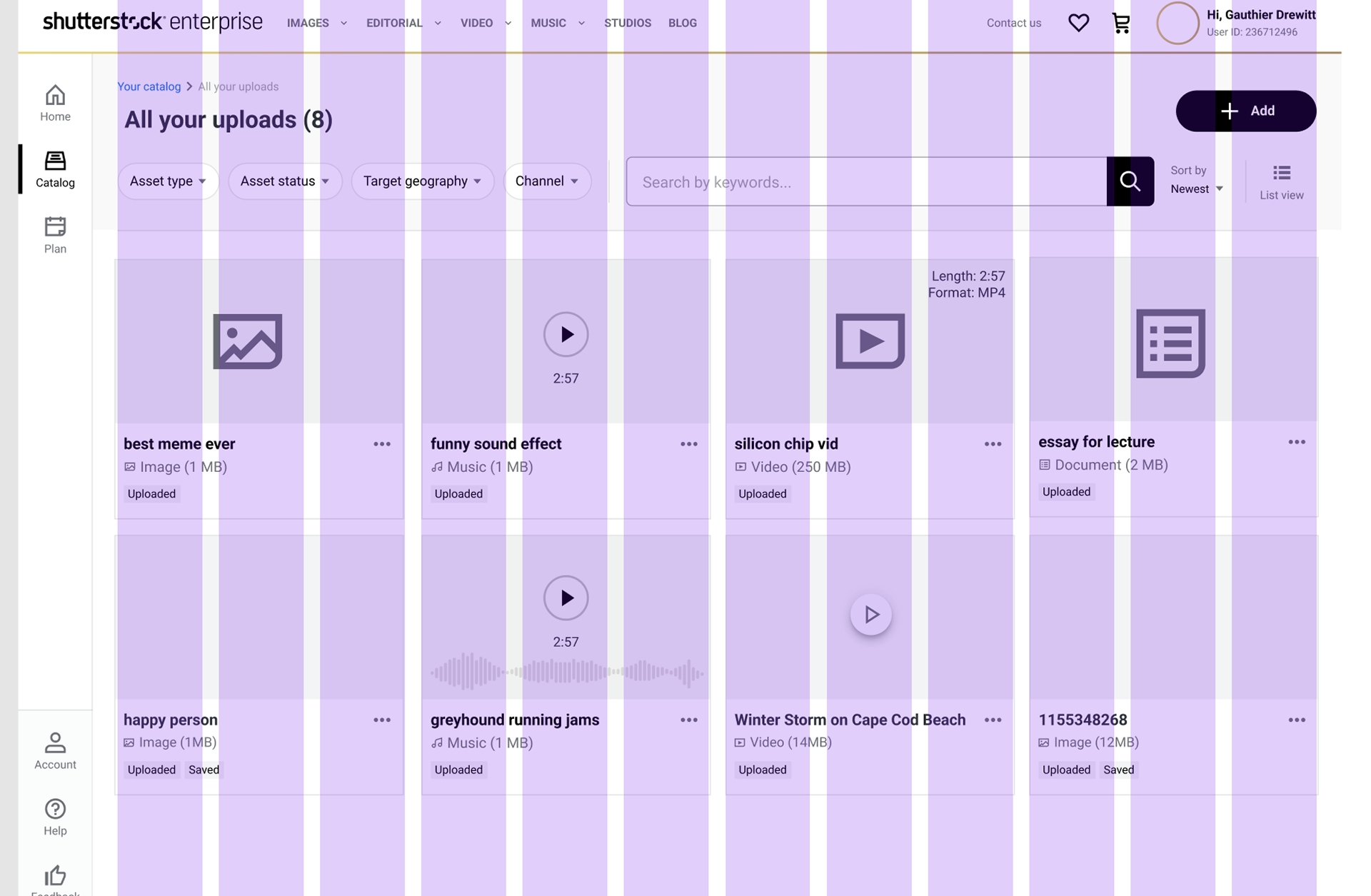Screen dimensions: 1371x896
Task: Switch to List view
Action: 1281,181
